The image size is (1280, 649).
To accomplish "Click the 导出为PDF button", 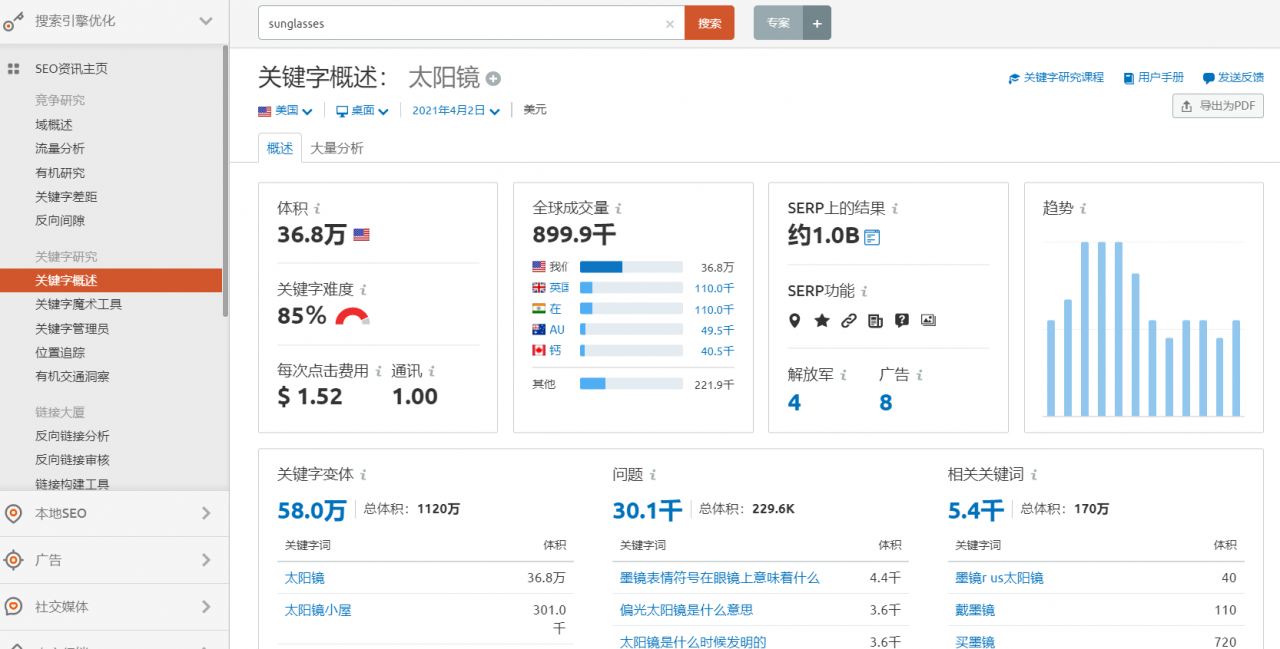I will click(x=1217, y=106).
